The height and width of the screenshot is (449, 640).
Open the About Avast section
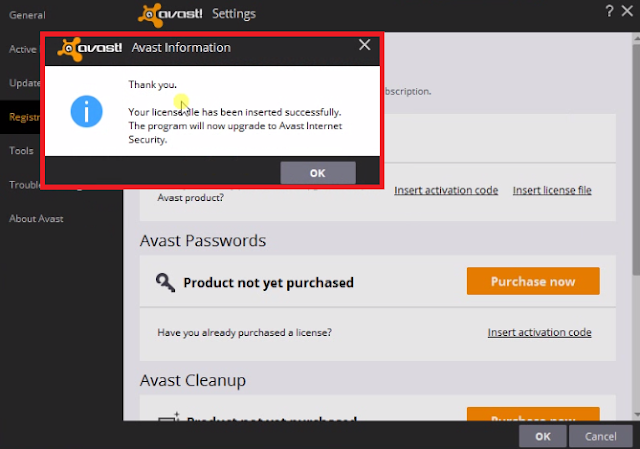36,219
